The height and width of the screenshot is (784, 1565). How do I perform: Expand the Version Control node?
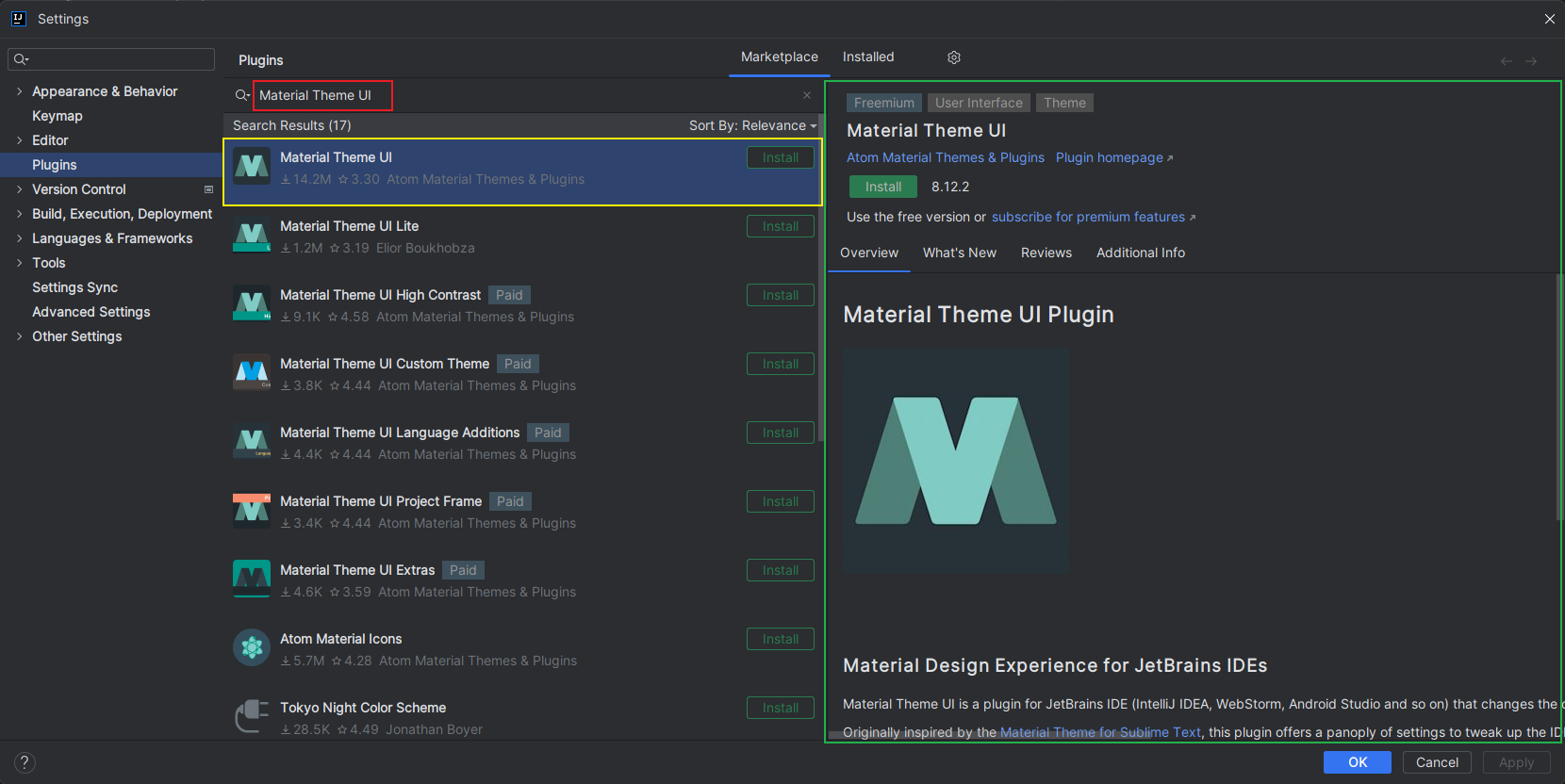19,189
